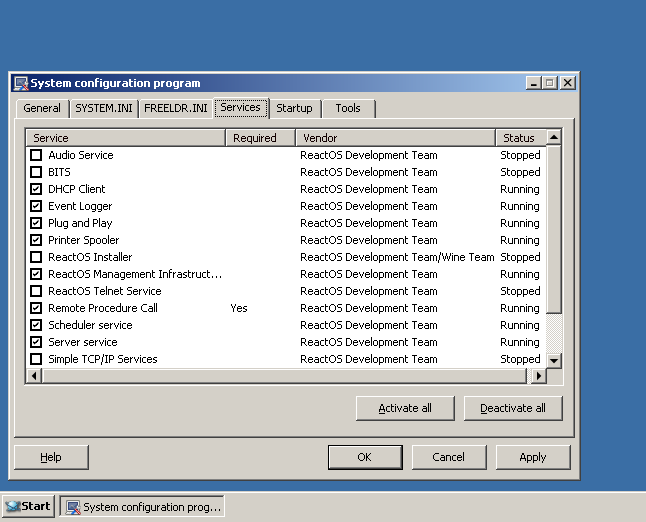The height and width of the screenshot is (522, 646).
Task: Sort by the Vendor column header
Action: pos(396,138)
